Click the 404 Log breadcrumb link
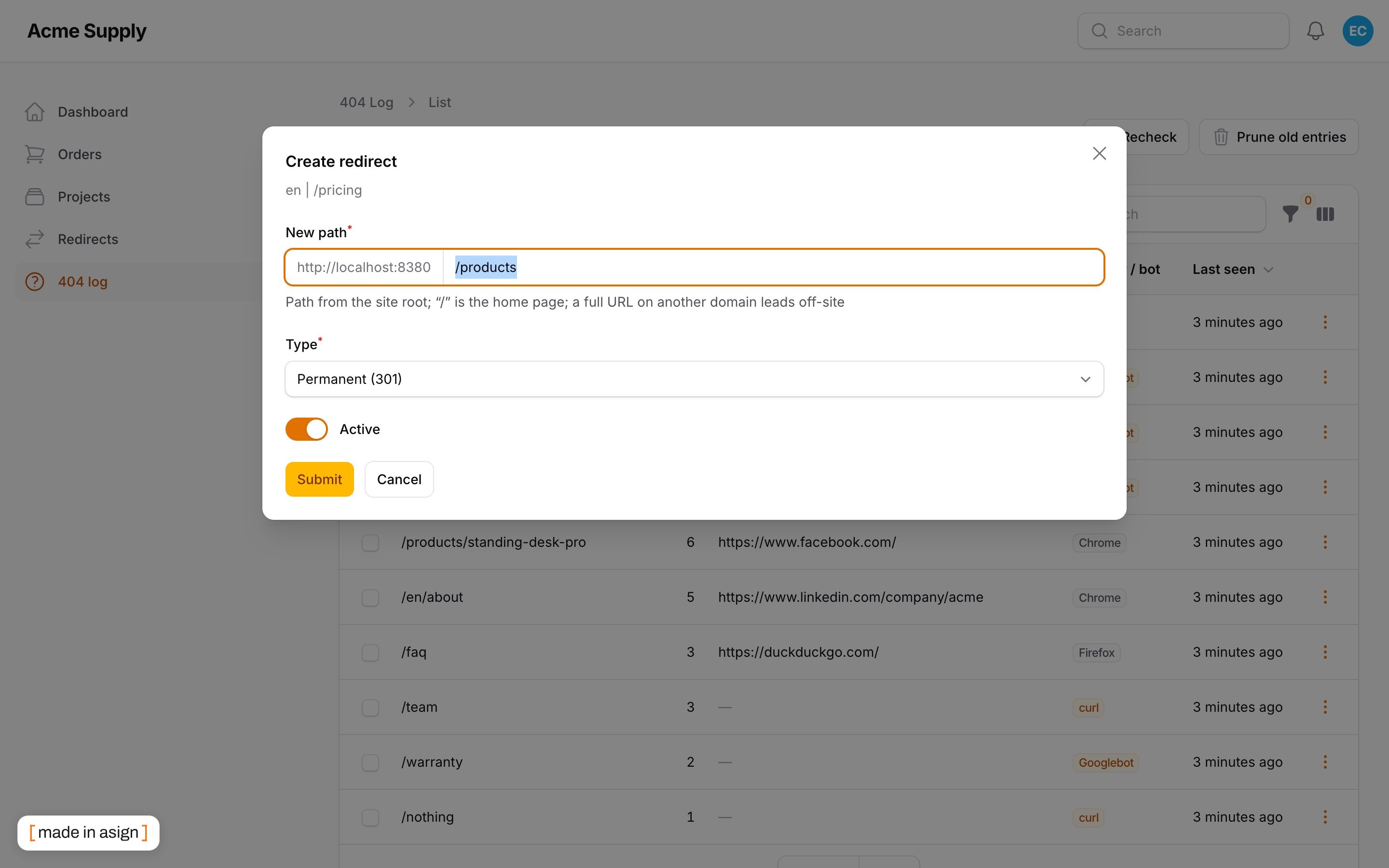The width and height of the screenshot is (1389, 868). tap(366, 102)
